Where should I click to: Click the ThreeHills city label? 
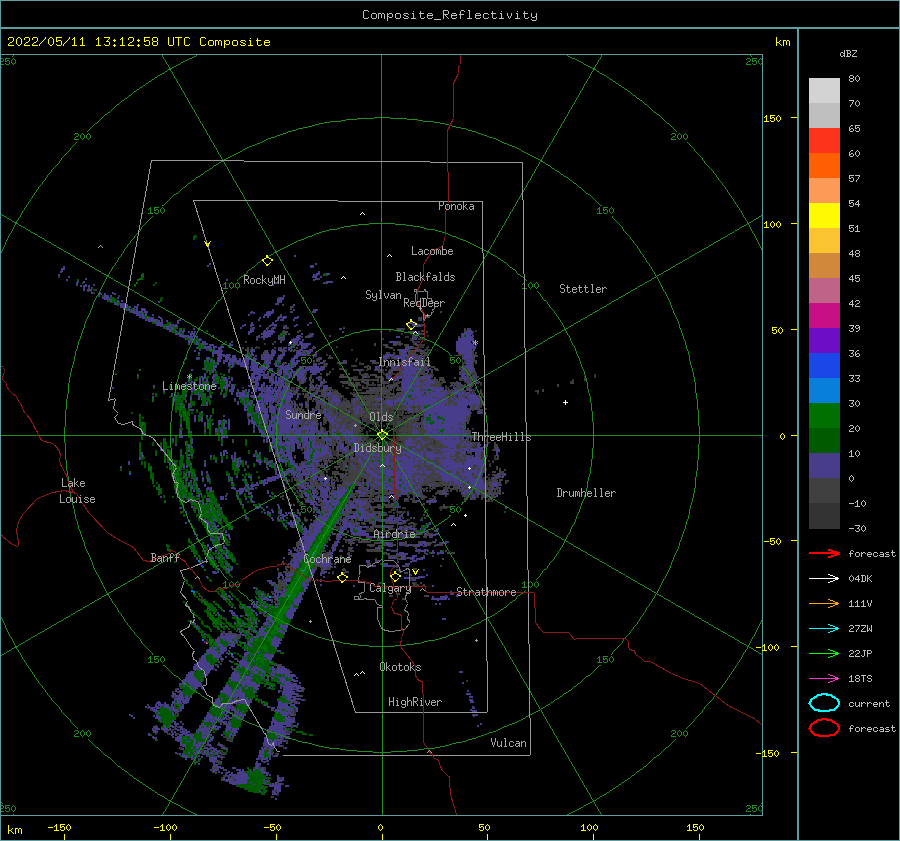click(501, 437)
